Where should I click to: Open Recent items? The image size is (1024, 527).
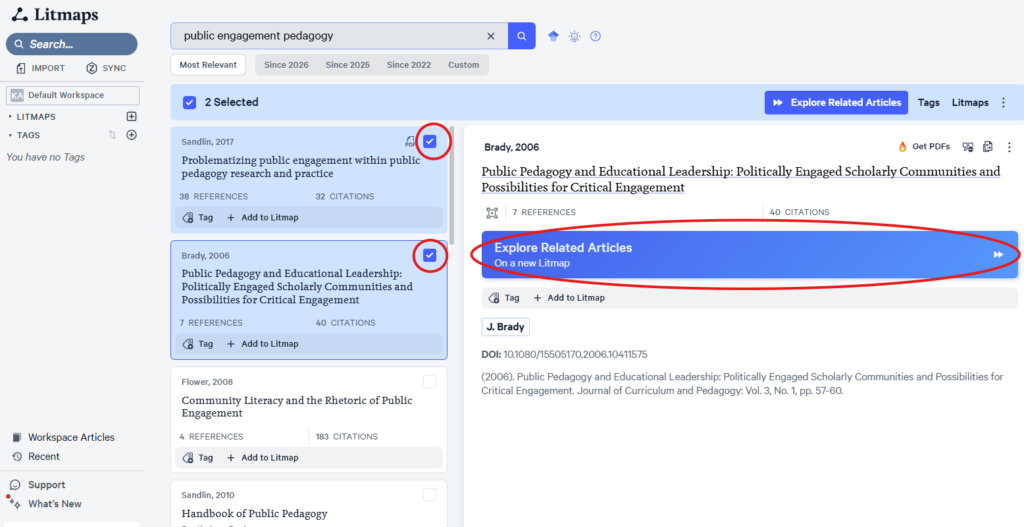pos(36,456)
